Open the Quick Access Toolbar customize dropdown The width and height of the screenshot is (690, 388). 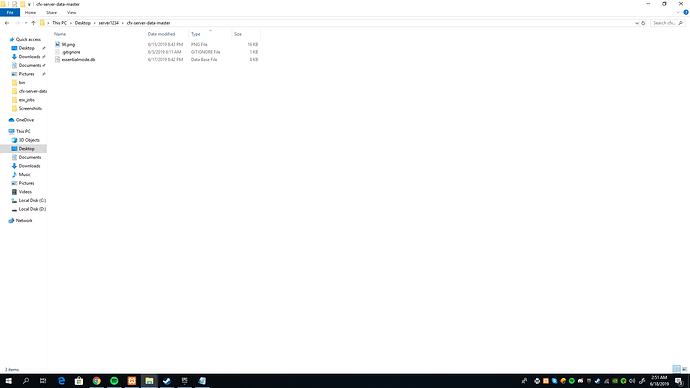[x=29, y=4]
